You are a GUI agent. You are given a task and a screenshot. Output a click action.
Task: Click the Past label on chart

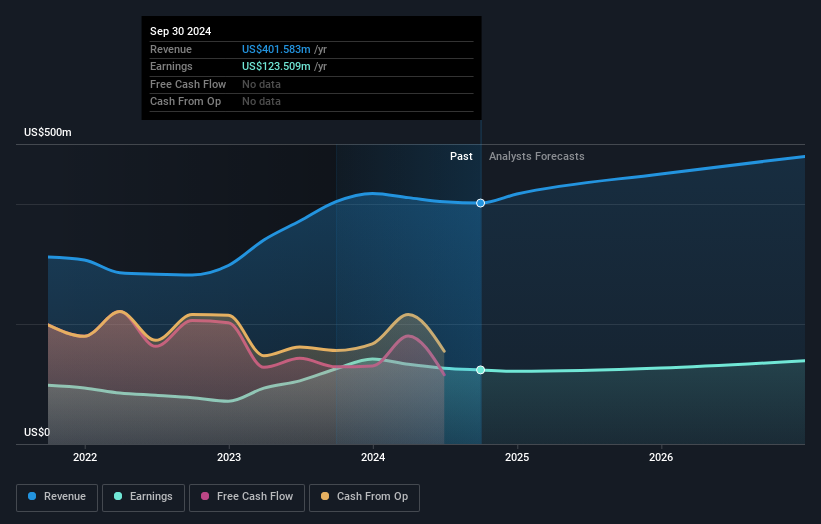461,157
